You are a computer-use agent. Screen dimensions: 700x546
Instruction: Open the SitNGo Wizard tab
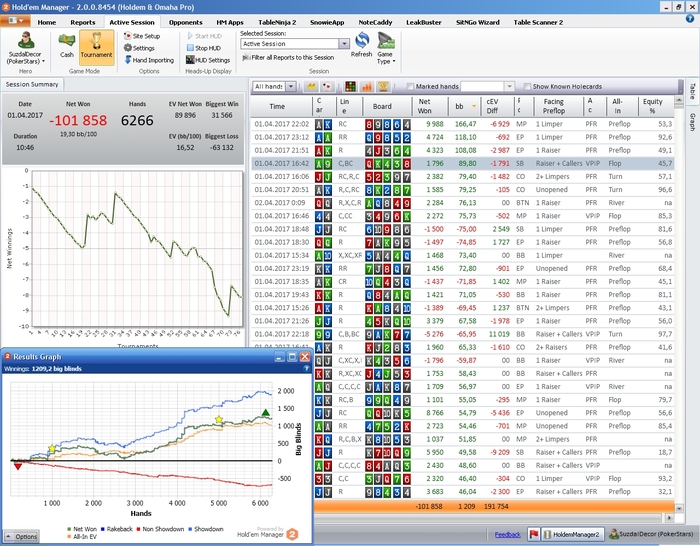coord(478,22)
